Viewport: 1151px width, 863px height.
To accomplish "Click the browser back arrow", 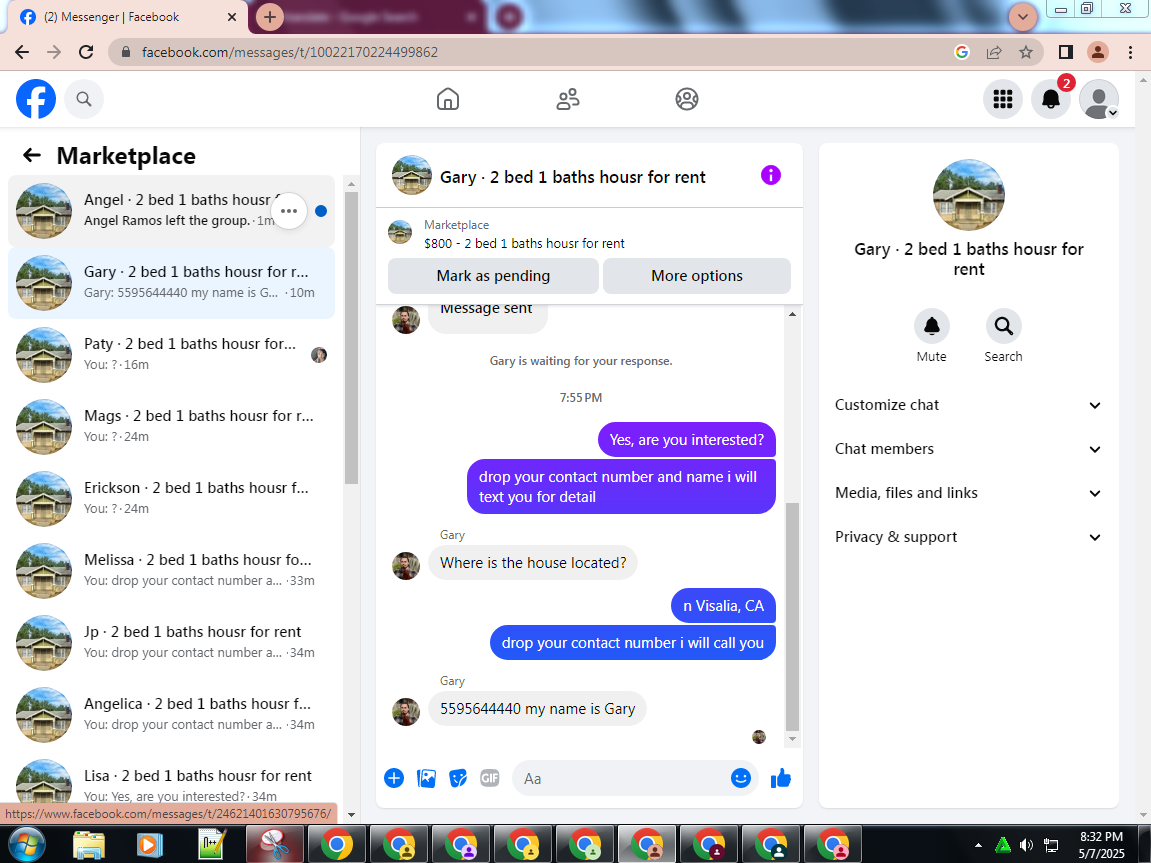I will point(22,52).
